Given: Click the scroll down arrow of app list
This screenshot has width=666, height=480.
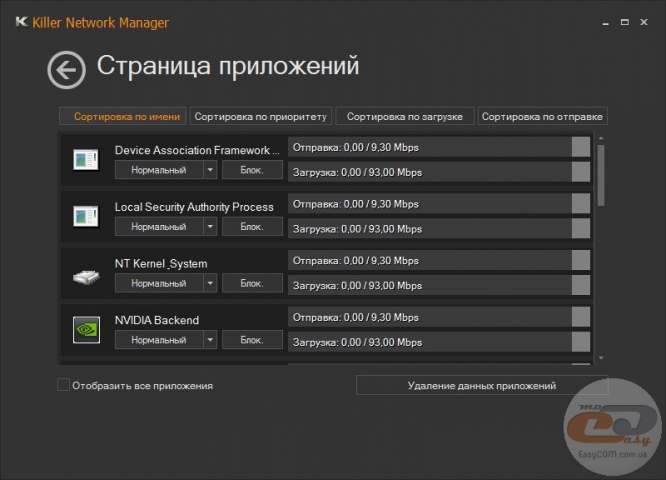Looking at the screenshot, I should [x=601, y=358].
